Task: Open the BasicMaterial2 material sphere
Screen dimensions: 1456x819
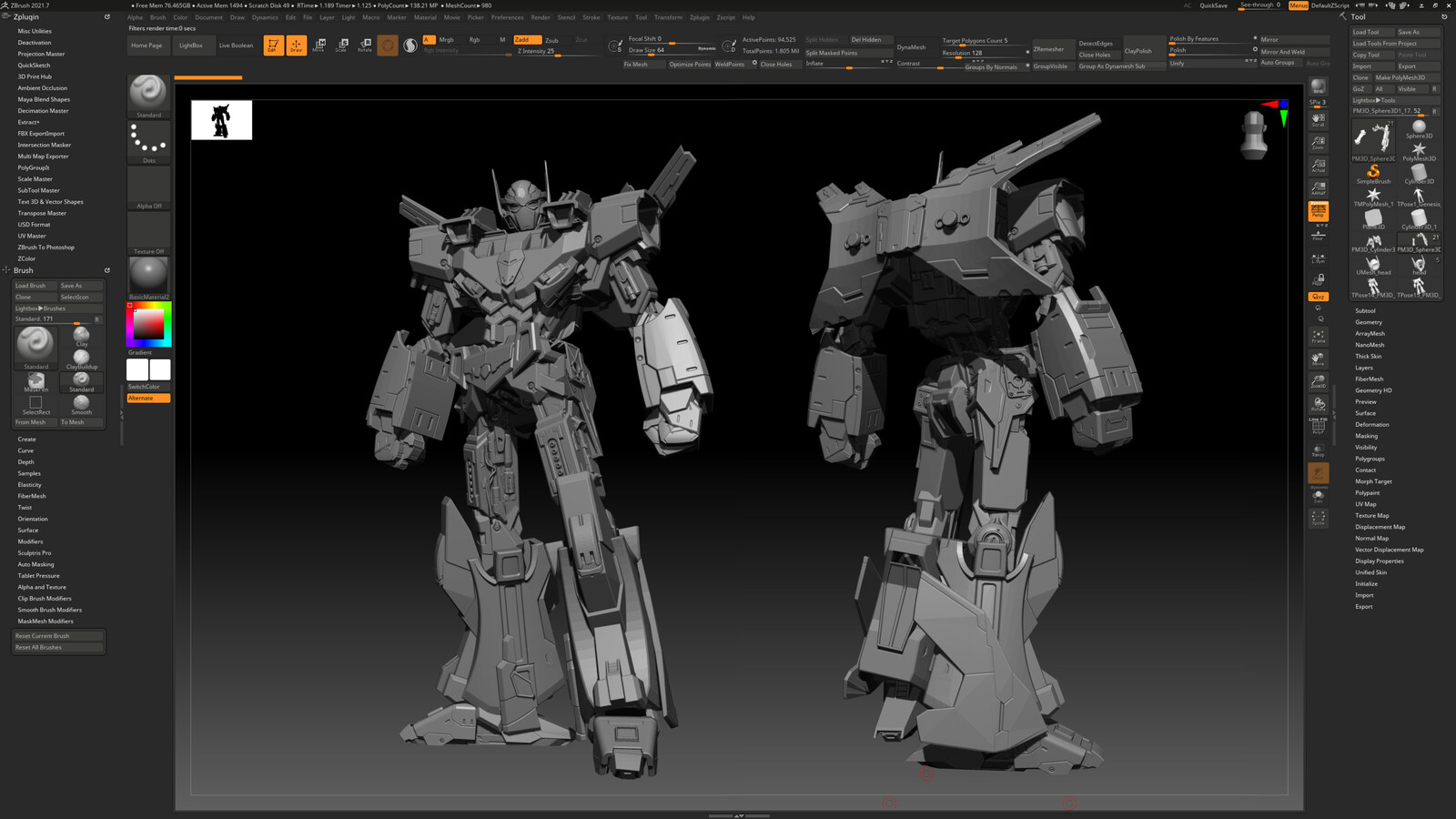Action: point(148,278)
